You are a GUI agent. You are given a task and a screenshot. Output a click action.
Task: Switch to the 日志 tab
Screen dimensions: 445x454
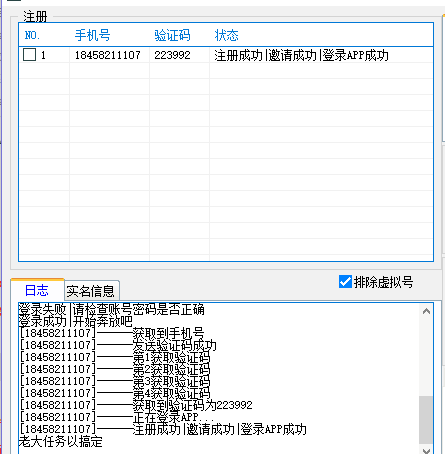37,290
